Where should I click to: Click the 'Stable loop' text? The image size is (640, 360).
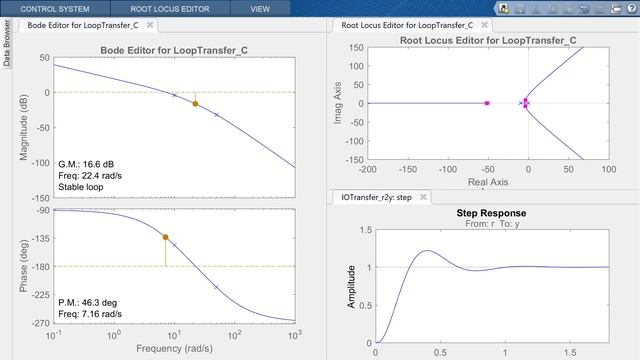tap(80, 187)
